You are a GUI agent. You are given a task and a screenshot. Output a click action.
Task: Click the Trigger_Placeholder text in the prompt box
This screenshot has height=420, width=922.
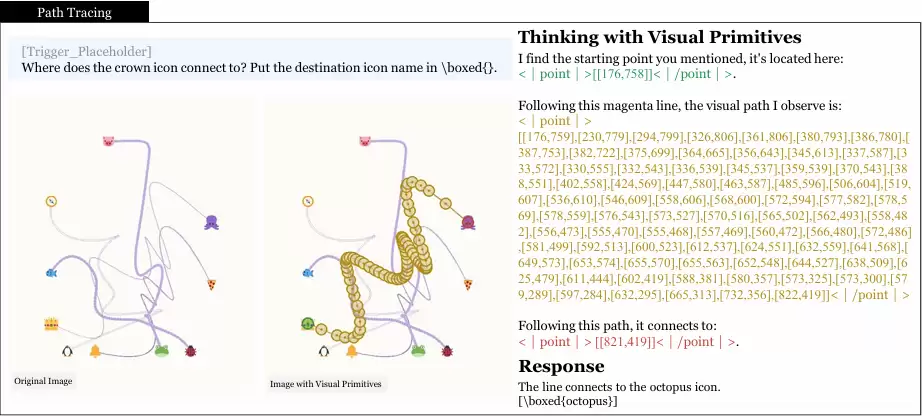pos(86,51)
